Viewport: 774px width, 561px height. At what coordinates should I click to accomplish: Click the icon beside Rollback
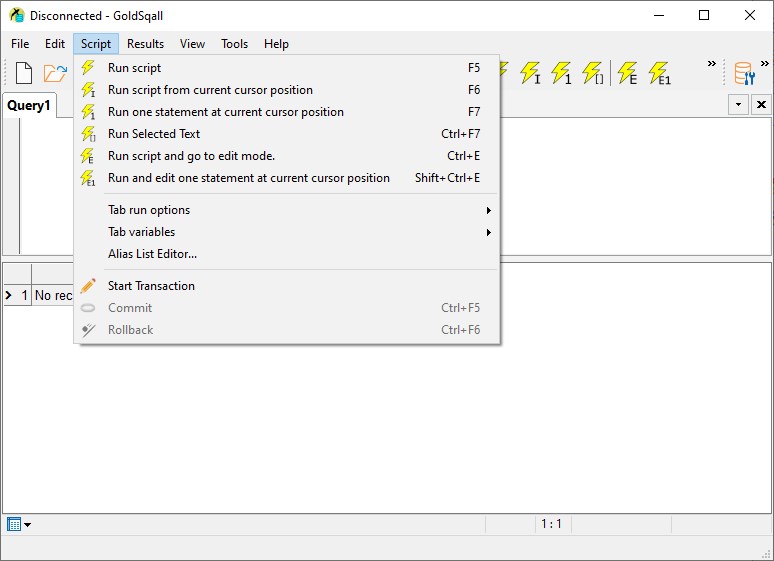point(88,330)
